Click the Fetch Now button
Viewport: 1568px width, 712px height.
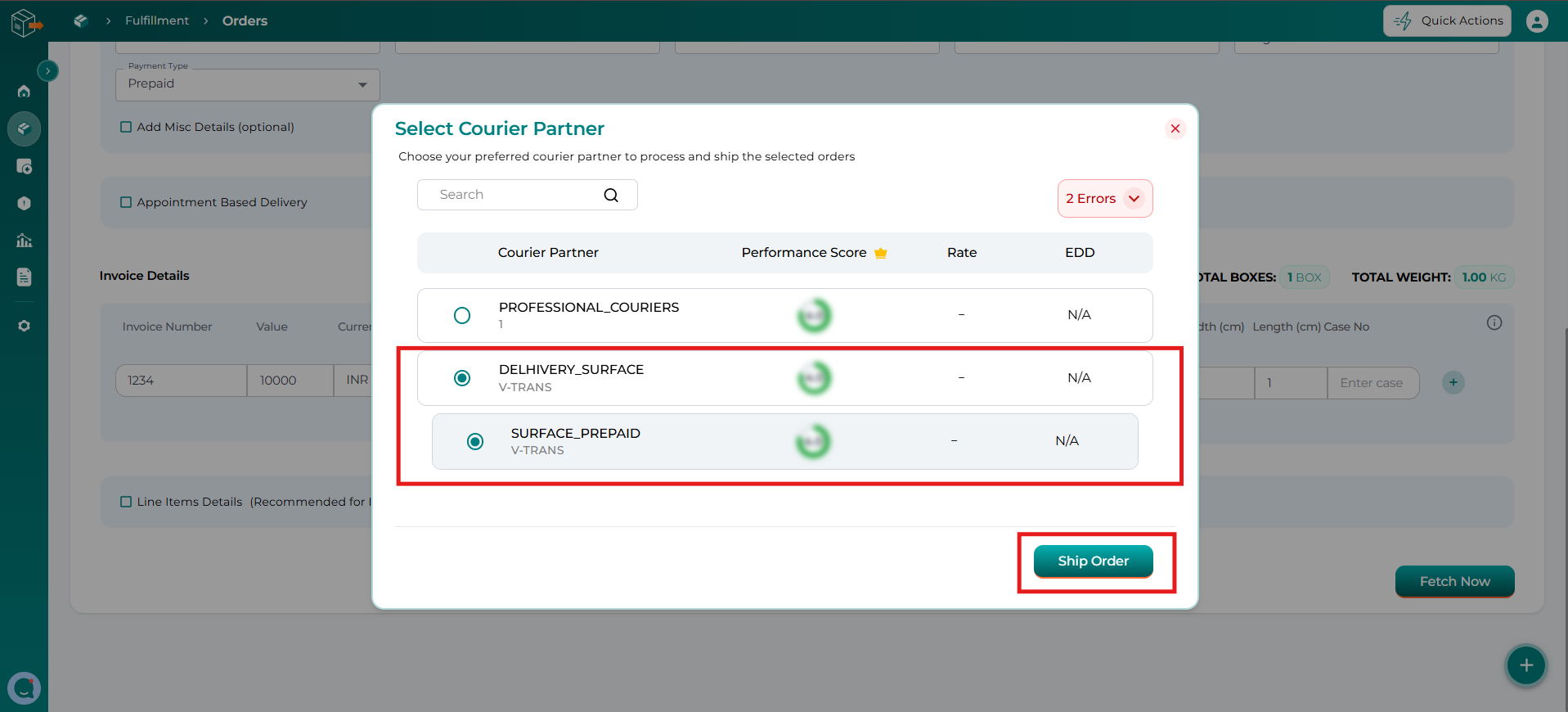pos(1454,581)
